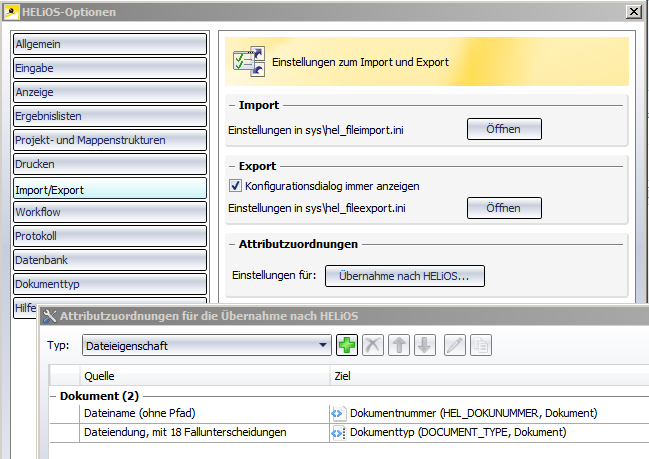This screenshot has width=649, height=459.
Task: Click the import/export settings header icon
Action: tap(249, 62)
